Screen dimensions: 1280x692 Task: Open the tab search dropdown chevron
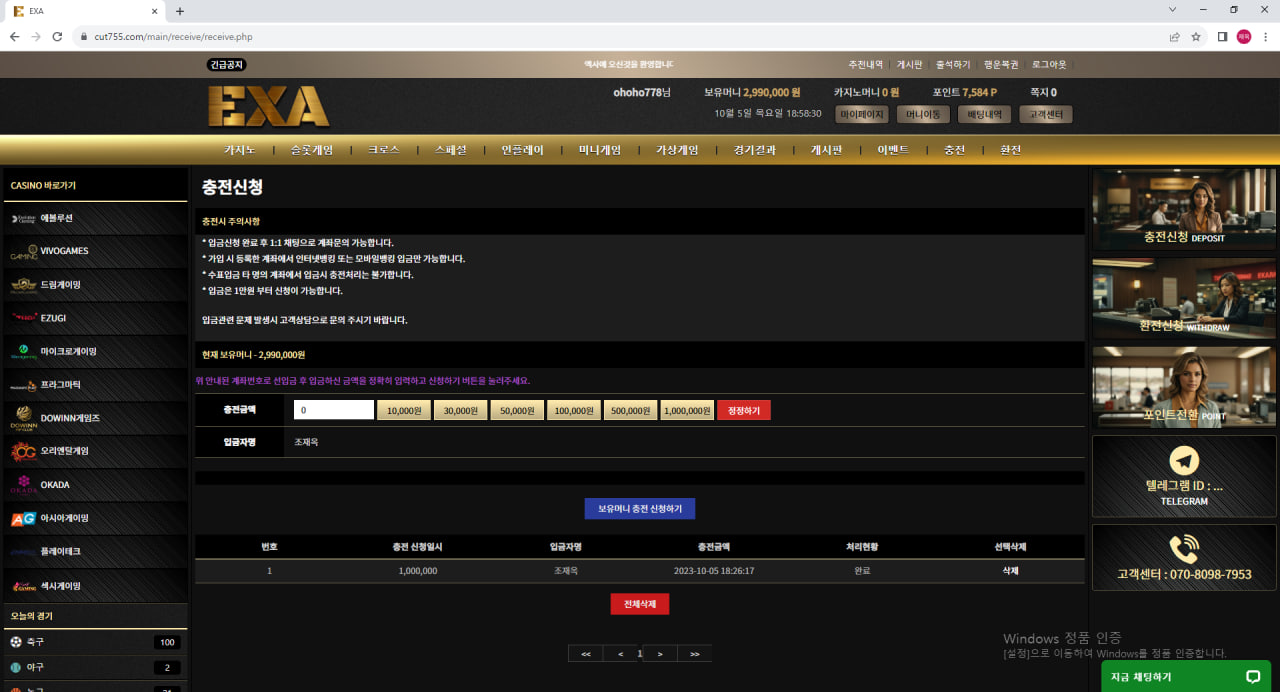pos(1172,10)
